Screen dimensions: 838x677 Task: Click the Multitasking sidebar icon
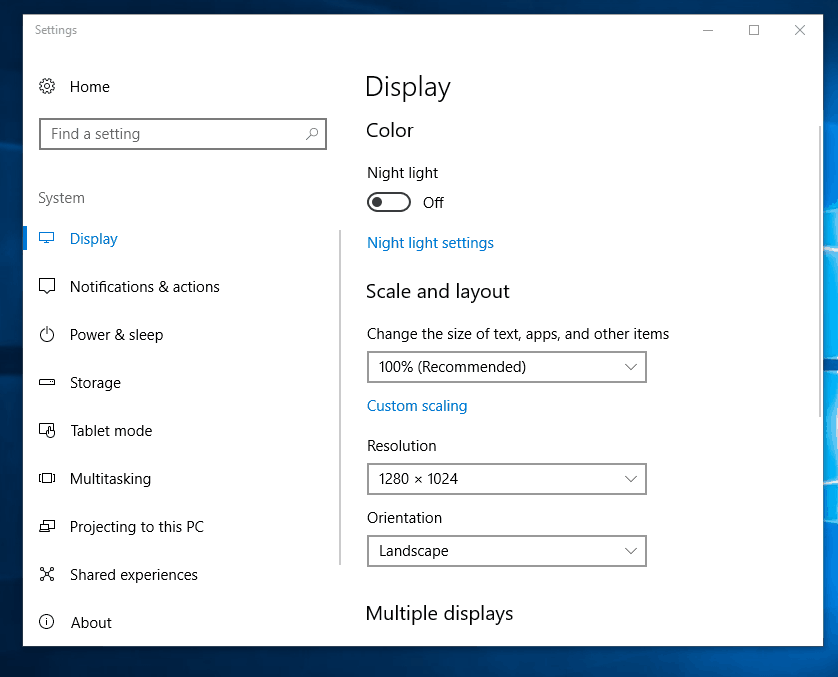(x=47, y=479)
